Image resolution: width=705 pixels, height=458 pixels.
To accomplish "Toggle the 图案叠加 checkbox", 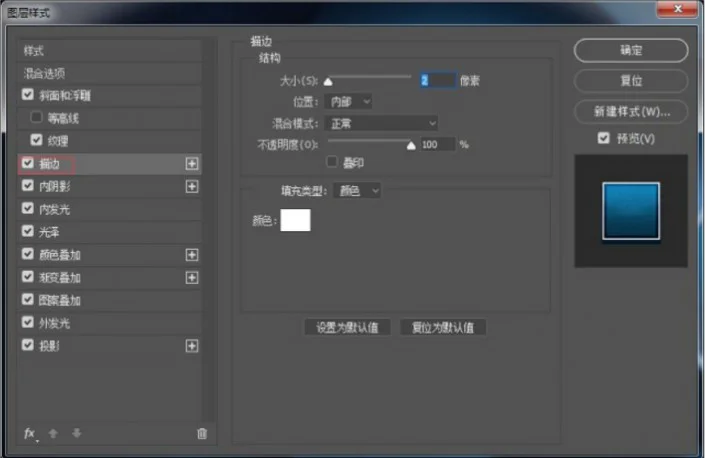I will [x=28, y=299].
